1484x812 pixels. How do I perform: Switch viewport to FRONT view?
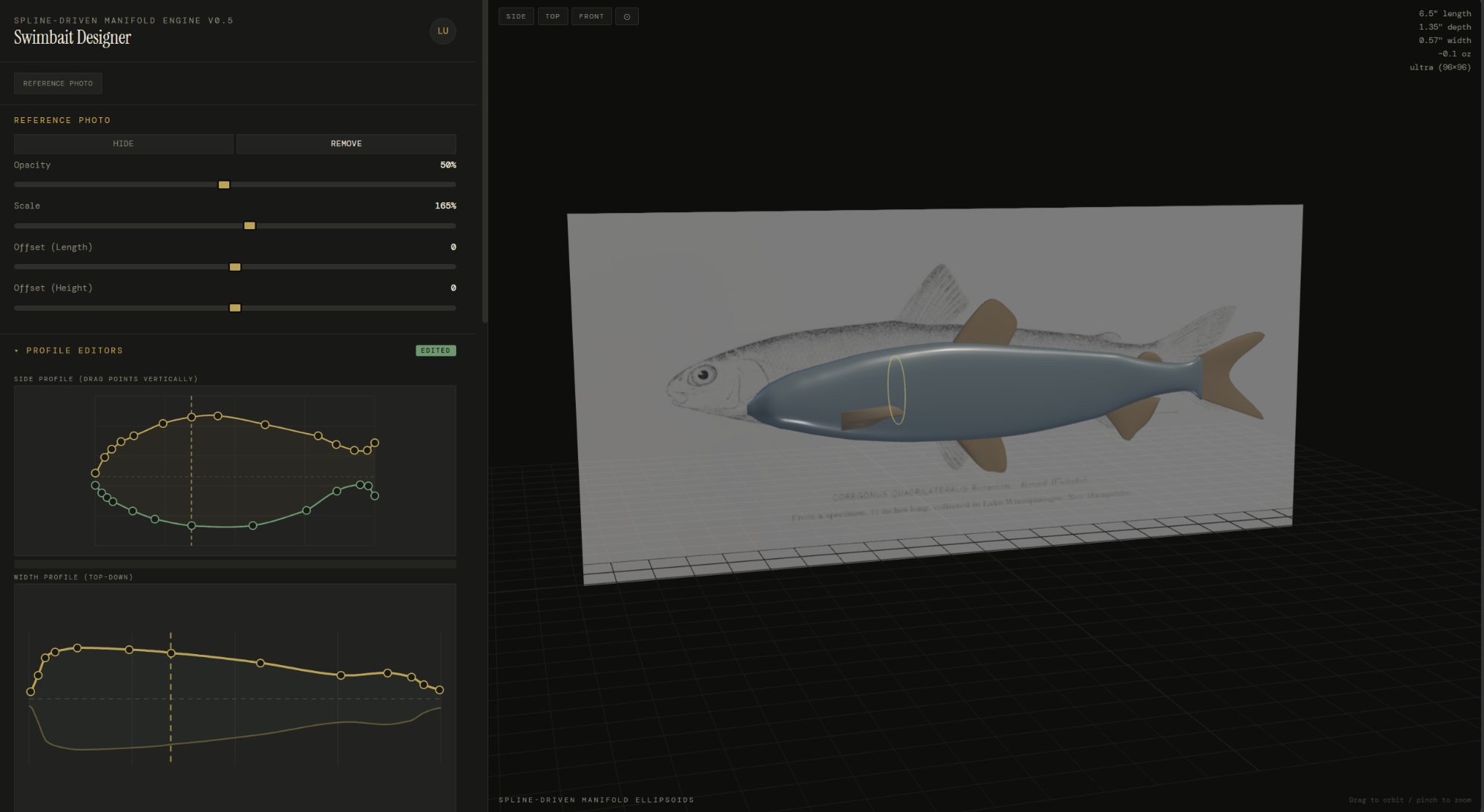[591, 16]
